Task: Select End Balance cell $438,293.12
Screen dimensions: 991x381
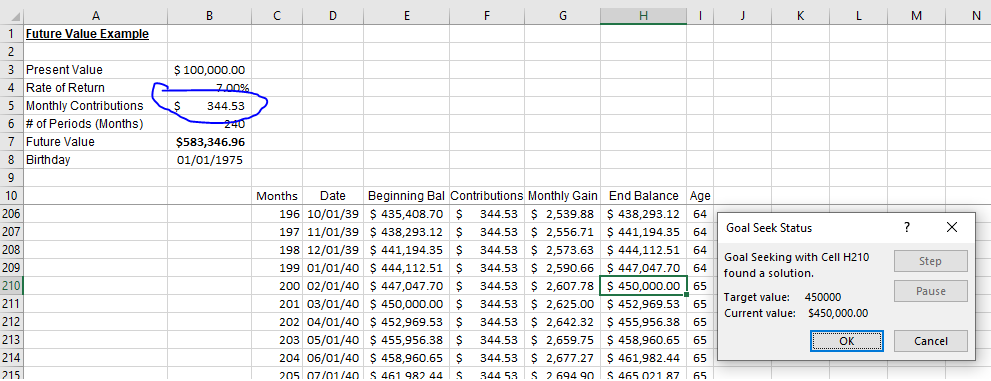Action: (x=643, y=214)
